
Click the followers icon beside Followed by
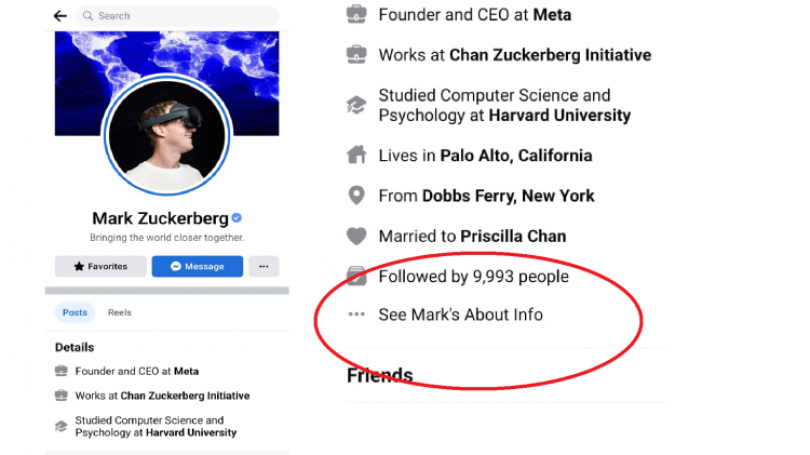(356, 276)
